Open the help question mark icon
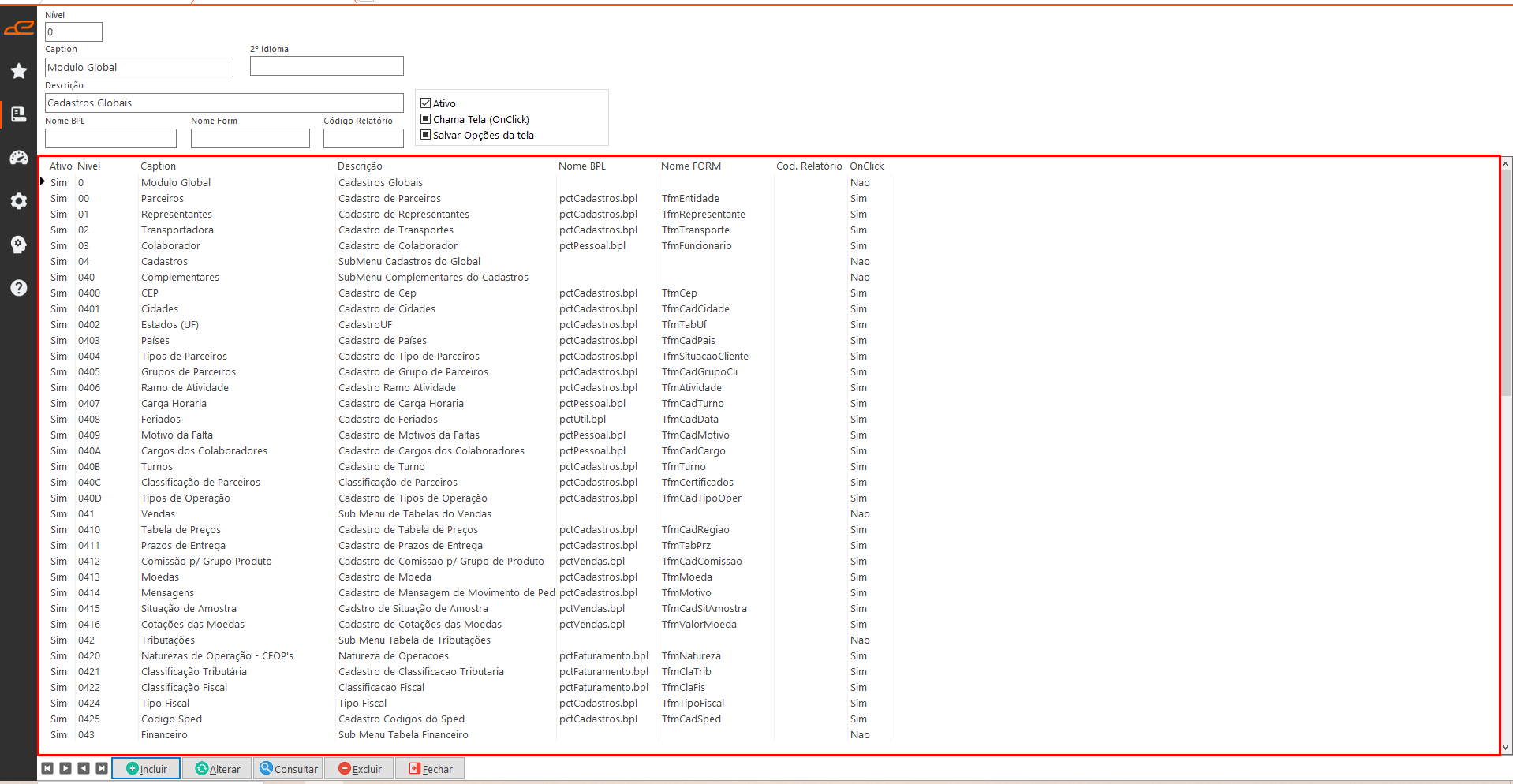The image size is (1513, 784). [19, 288]
